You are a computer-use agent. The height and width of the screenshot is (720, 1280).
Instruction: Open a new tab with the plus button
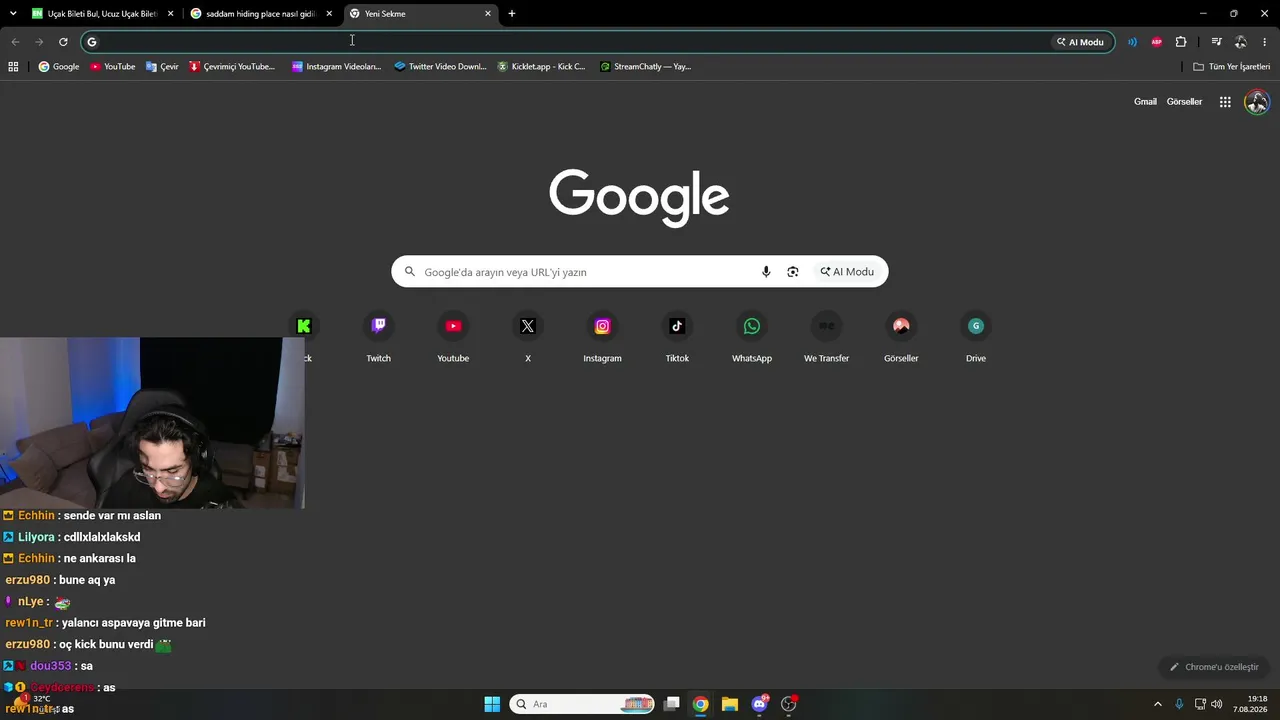(512, 14)
